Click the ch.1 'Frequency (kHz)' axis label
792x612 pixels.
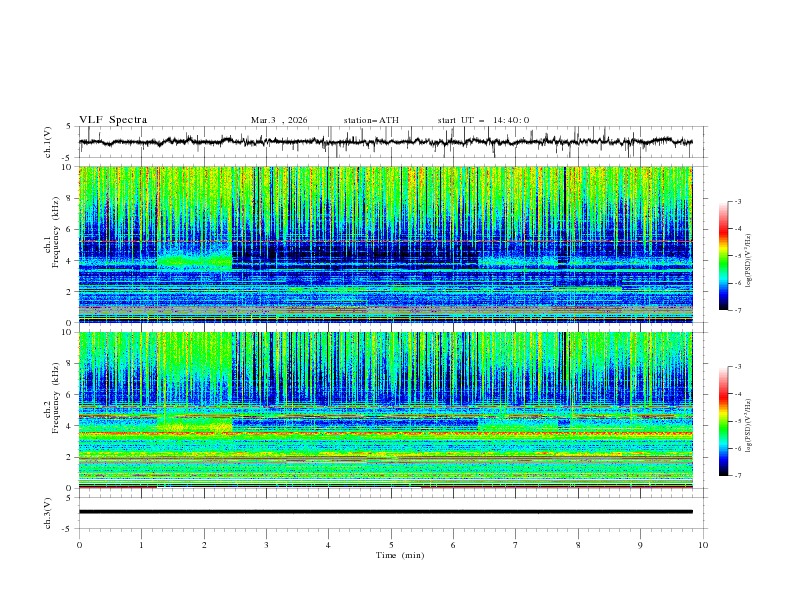(56, 233)
